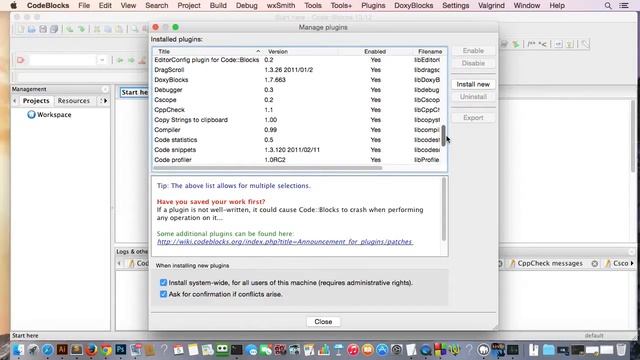The image size is (640, 360).
Task: Sort plugins by Version column header
Action: click(300, 51)
